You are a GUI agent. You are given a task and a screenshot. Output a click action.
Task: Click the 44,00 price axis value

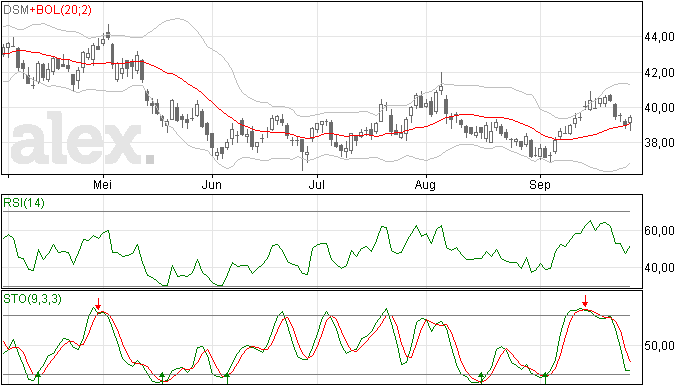659,37
